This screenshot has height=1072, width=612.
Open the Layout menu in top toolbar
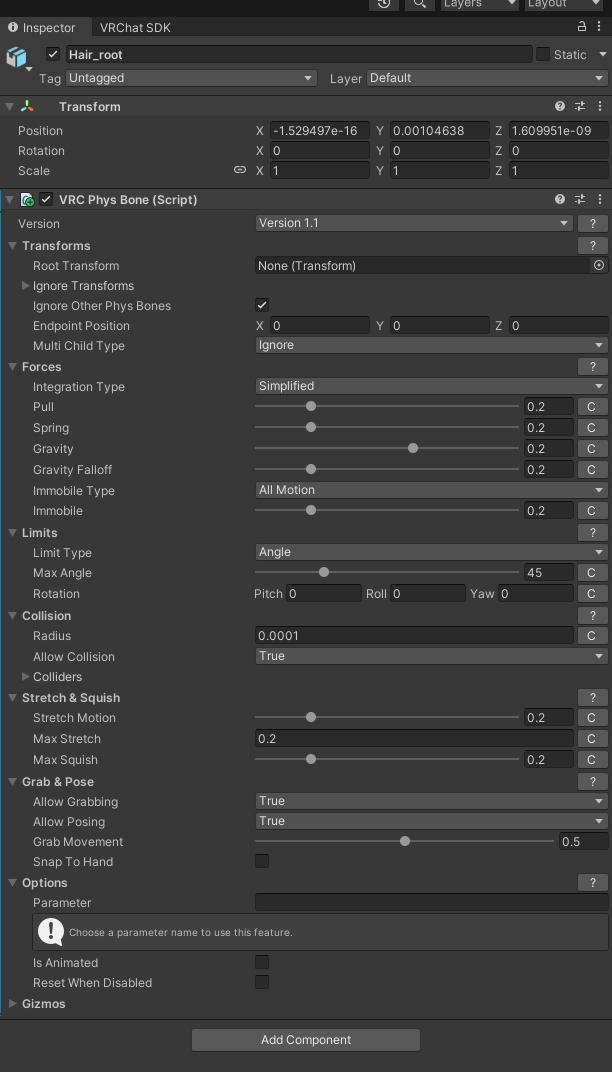click(x=565, y=3)
